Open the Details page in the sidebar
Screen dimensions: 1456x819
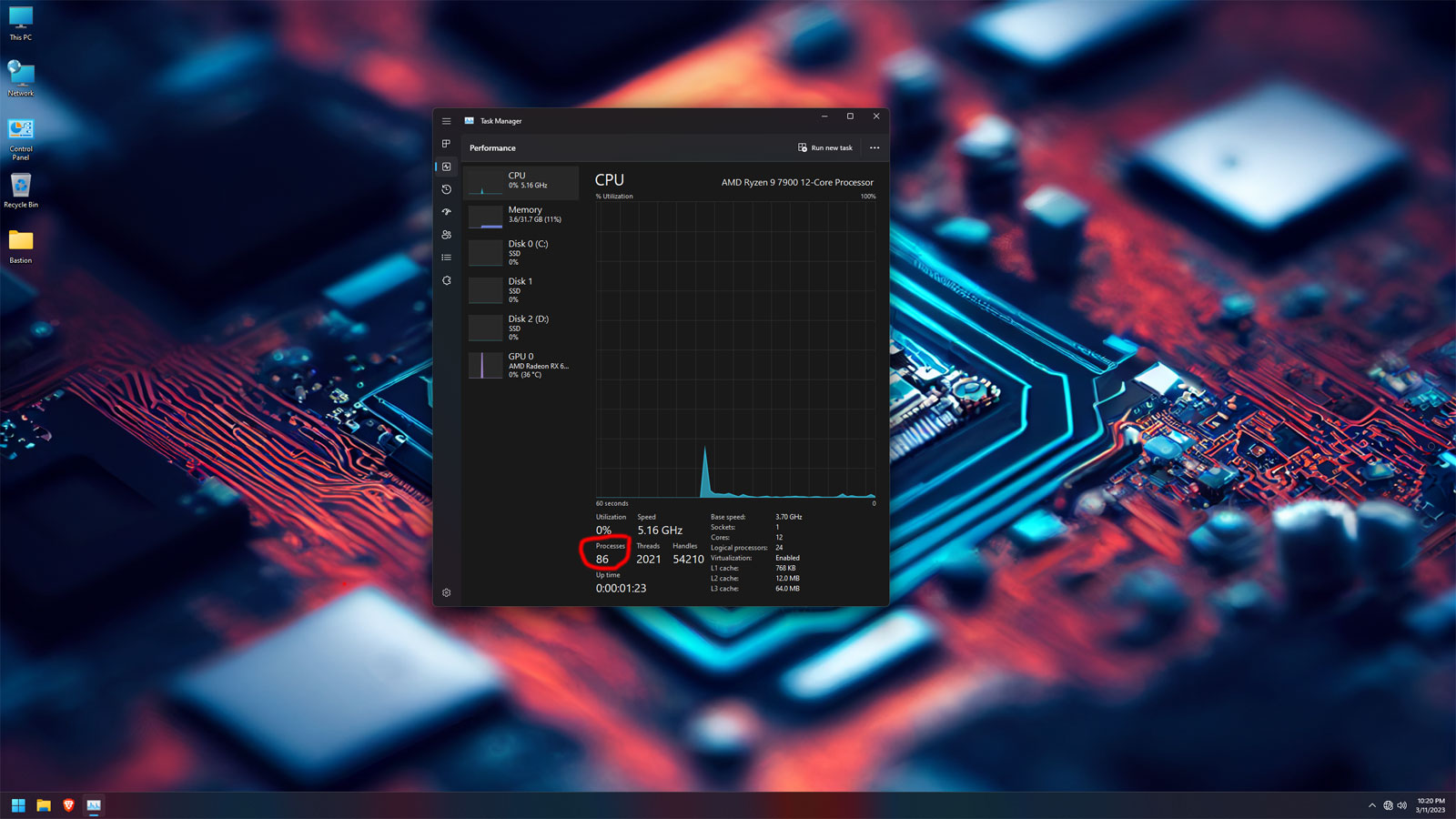click(446, 257)
